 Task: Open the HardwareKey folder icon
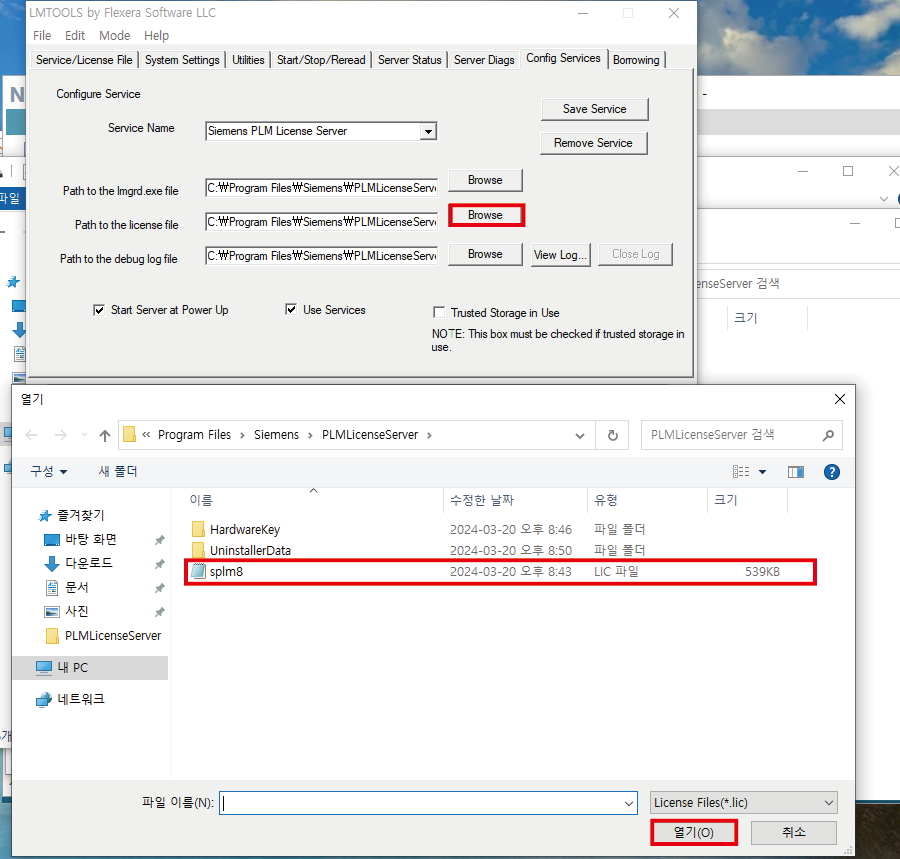(199, 529)
